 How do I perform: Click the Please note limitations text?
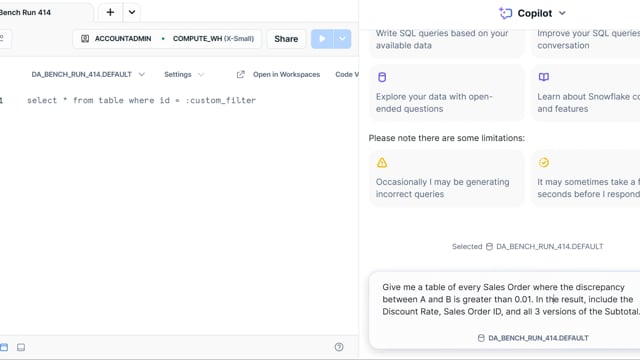[447, 138]
